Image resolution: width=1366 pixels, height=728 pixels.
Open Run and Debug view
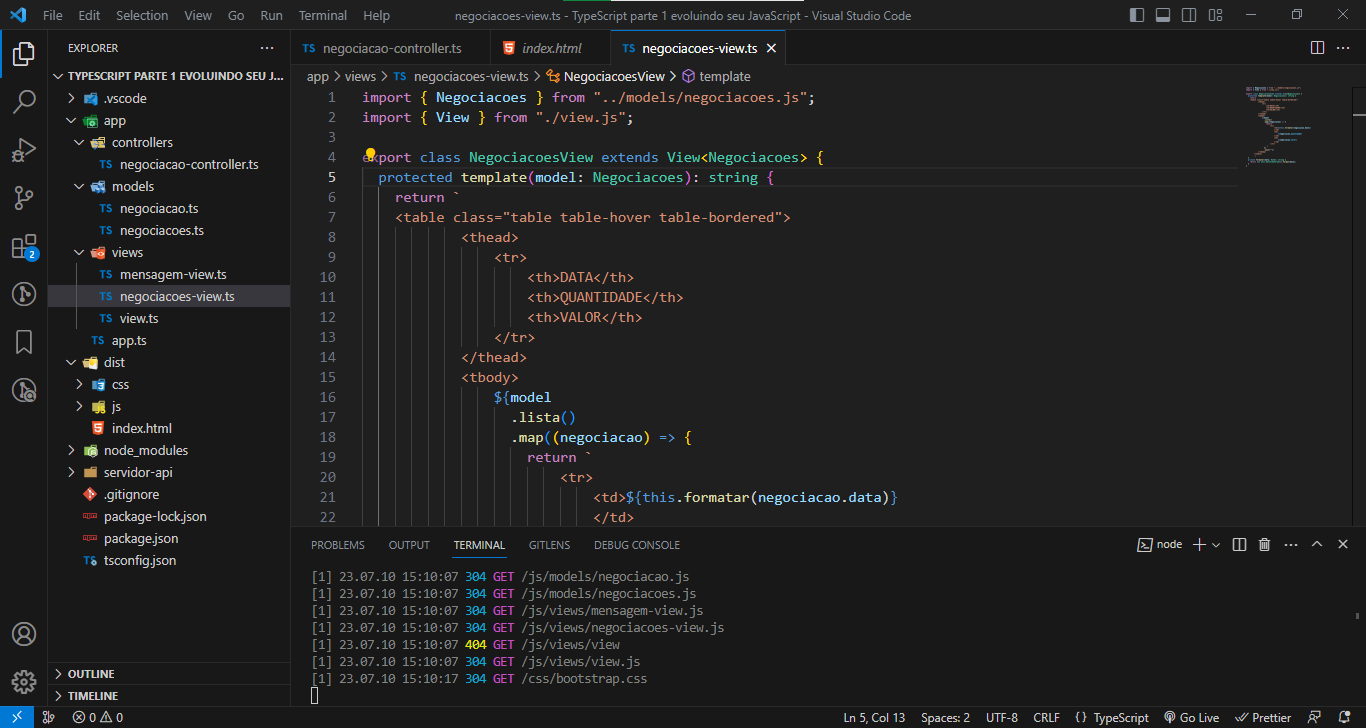pyautogui.click(x=24, y=150)
